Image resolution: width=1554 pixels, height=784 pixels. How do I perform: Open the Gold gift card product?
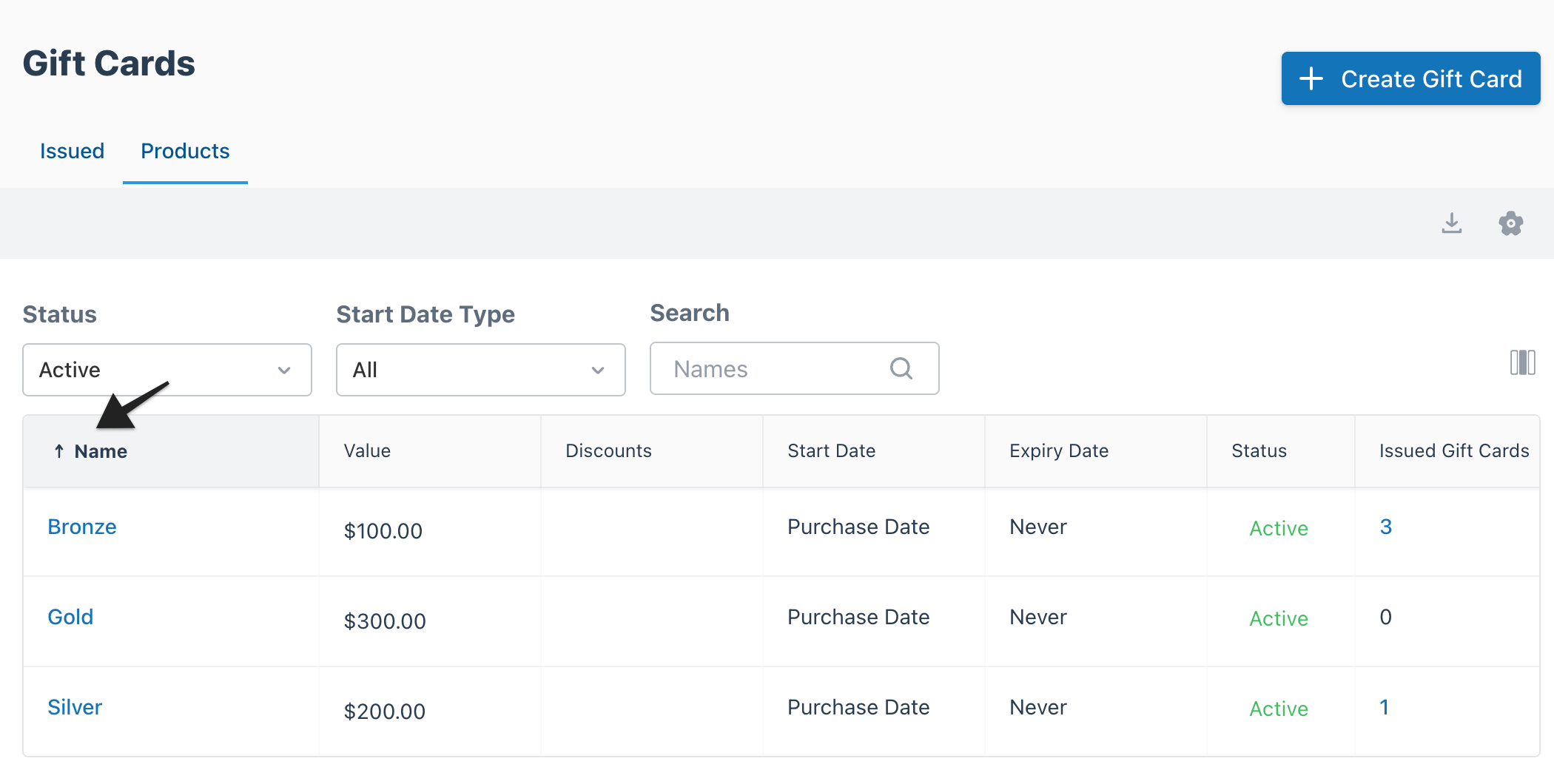70,617
